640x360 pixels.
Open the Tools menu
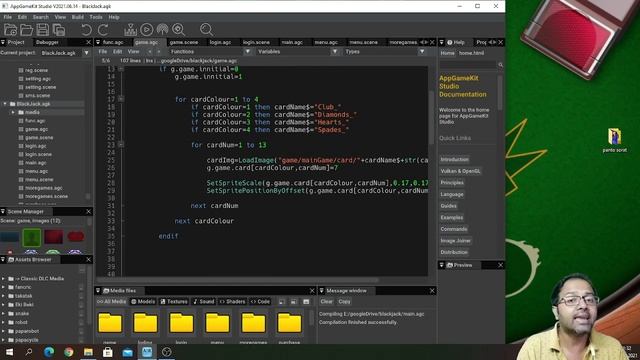[96, 17]
